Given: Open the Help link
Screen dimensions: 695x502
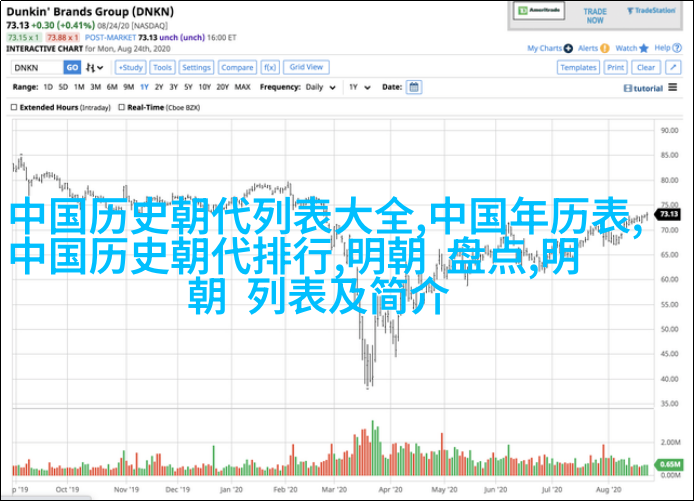Looking at the screenshot, I should [x=662, y=48].
